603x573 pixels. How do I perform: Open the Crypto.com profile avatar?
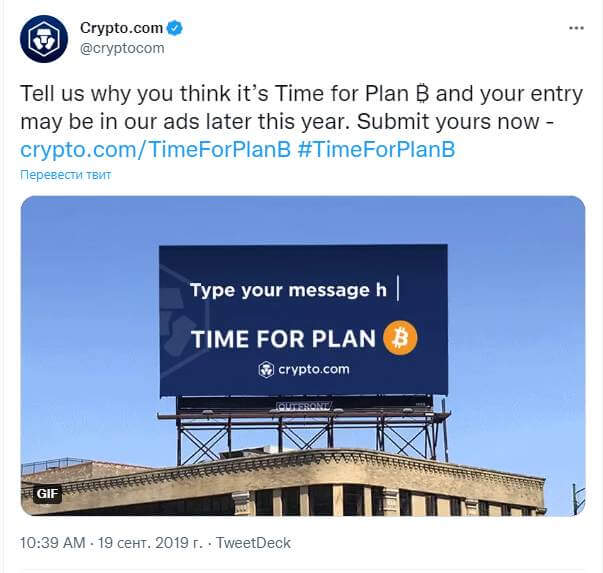(x=44, y=39)
